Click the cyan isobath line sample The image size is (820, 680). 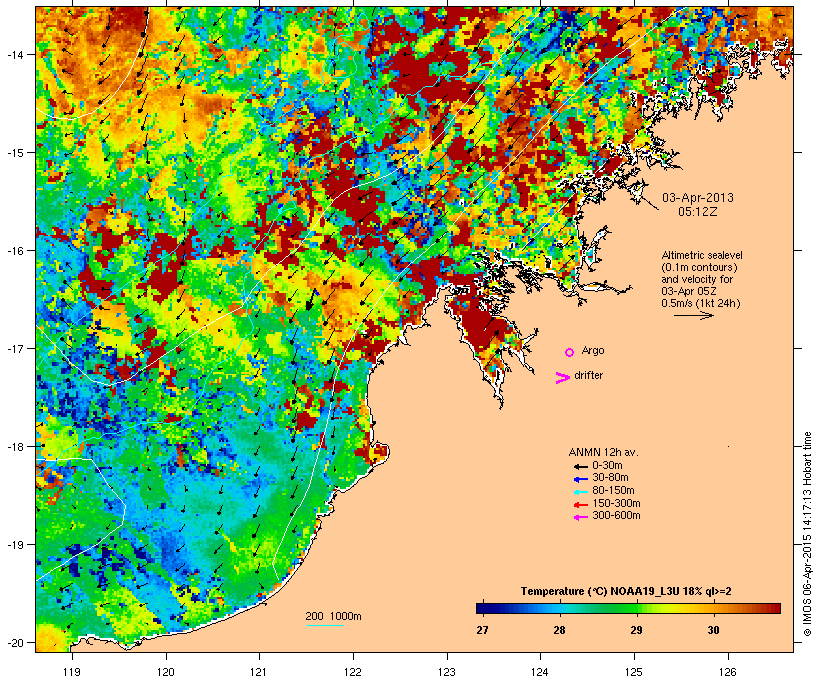[325, 625]
